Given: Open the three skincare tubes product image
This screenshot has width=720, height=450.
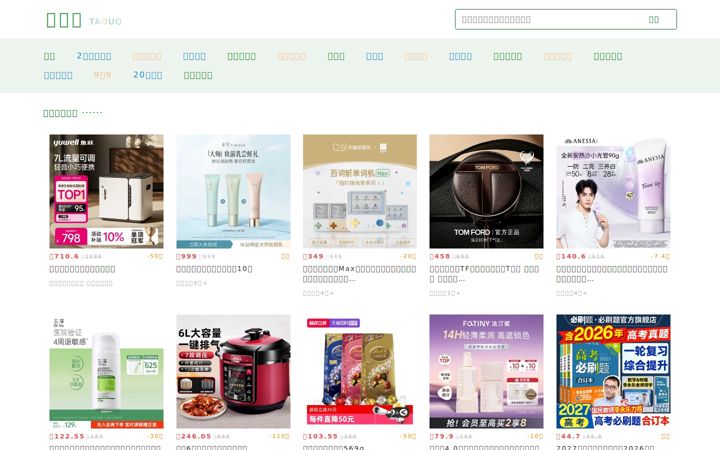Looking at the screenshot, I should tap(233, 191).
